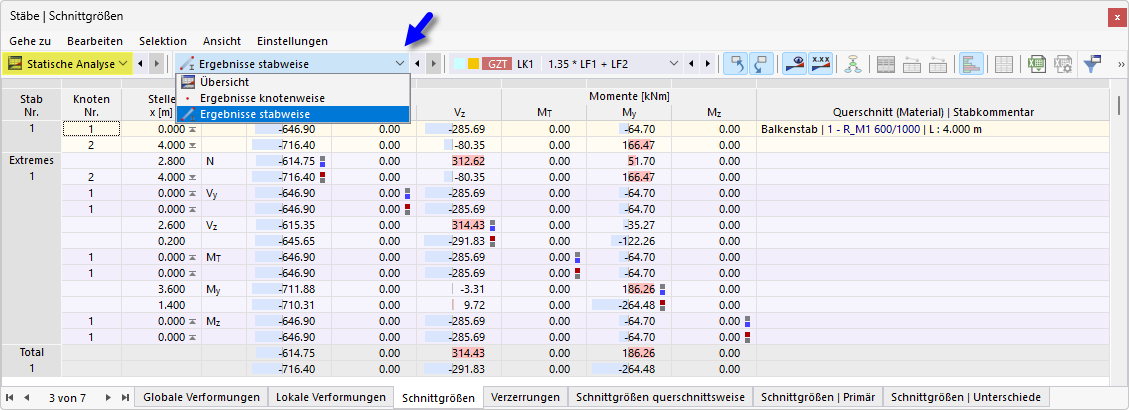Toggle x.xx result values display icon

click(820, 63)
